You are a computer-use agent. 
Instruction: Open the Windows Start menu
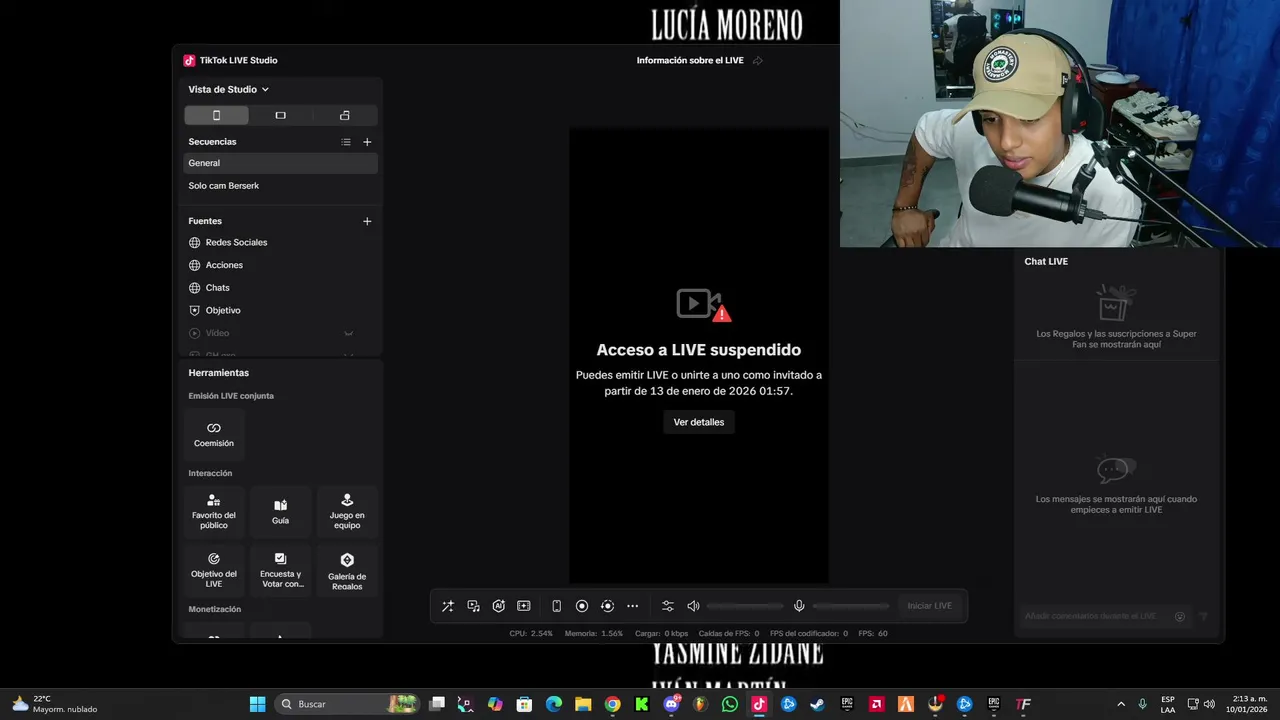pyautogui.click(x=257, y=704)
